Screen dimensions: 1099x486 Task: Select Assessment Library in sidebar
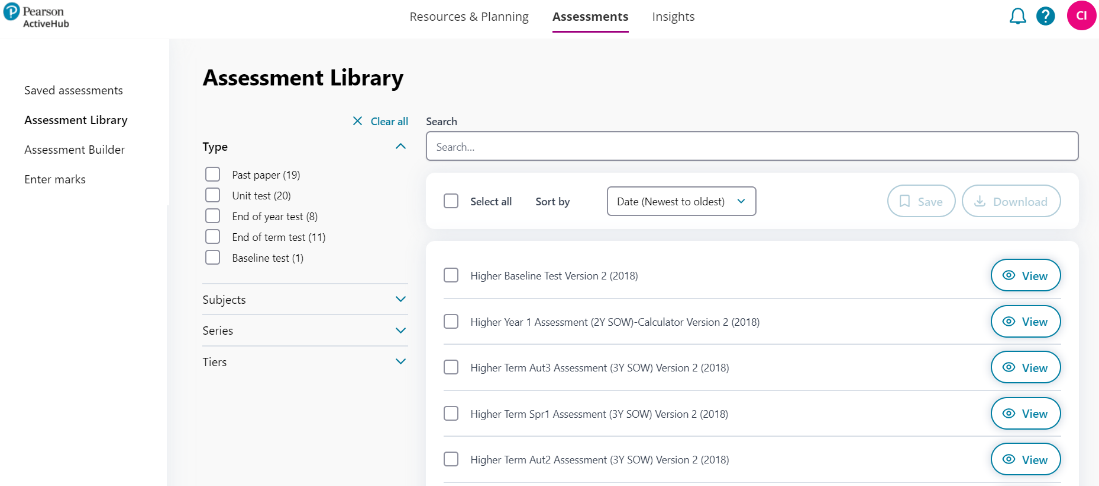[x=76, y=120]
